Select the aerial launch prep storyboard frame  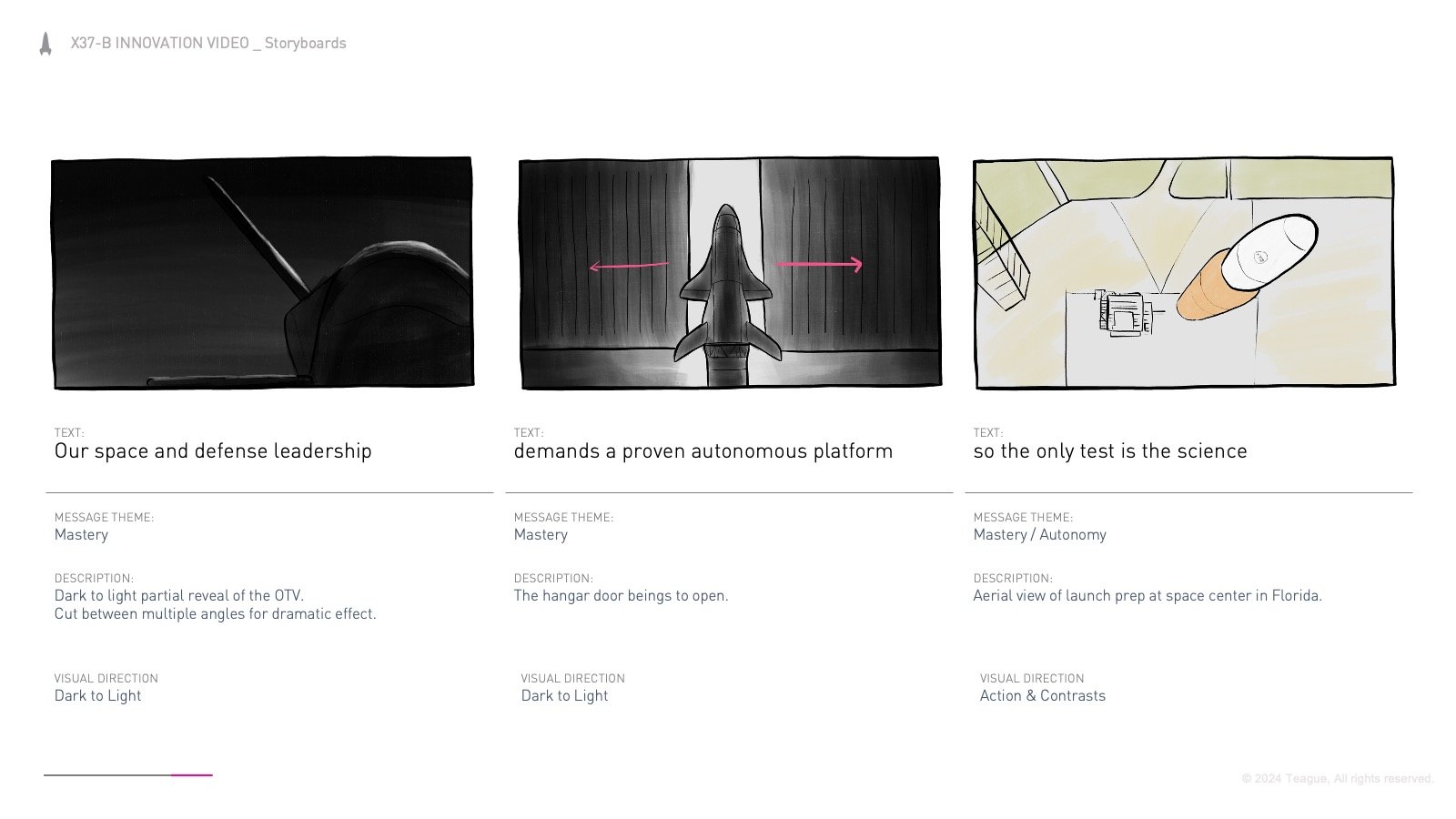pyautogui.click(x=1184, y=273)
